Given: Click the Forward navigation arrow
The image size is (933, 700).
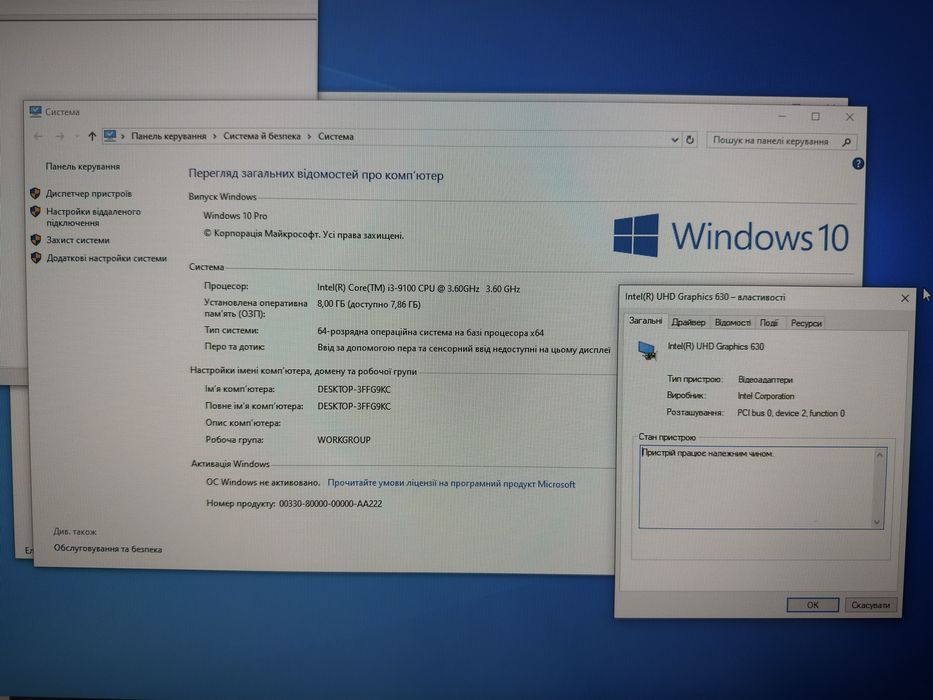Looking at the screenshot, I should [x=60, y=136].
